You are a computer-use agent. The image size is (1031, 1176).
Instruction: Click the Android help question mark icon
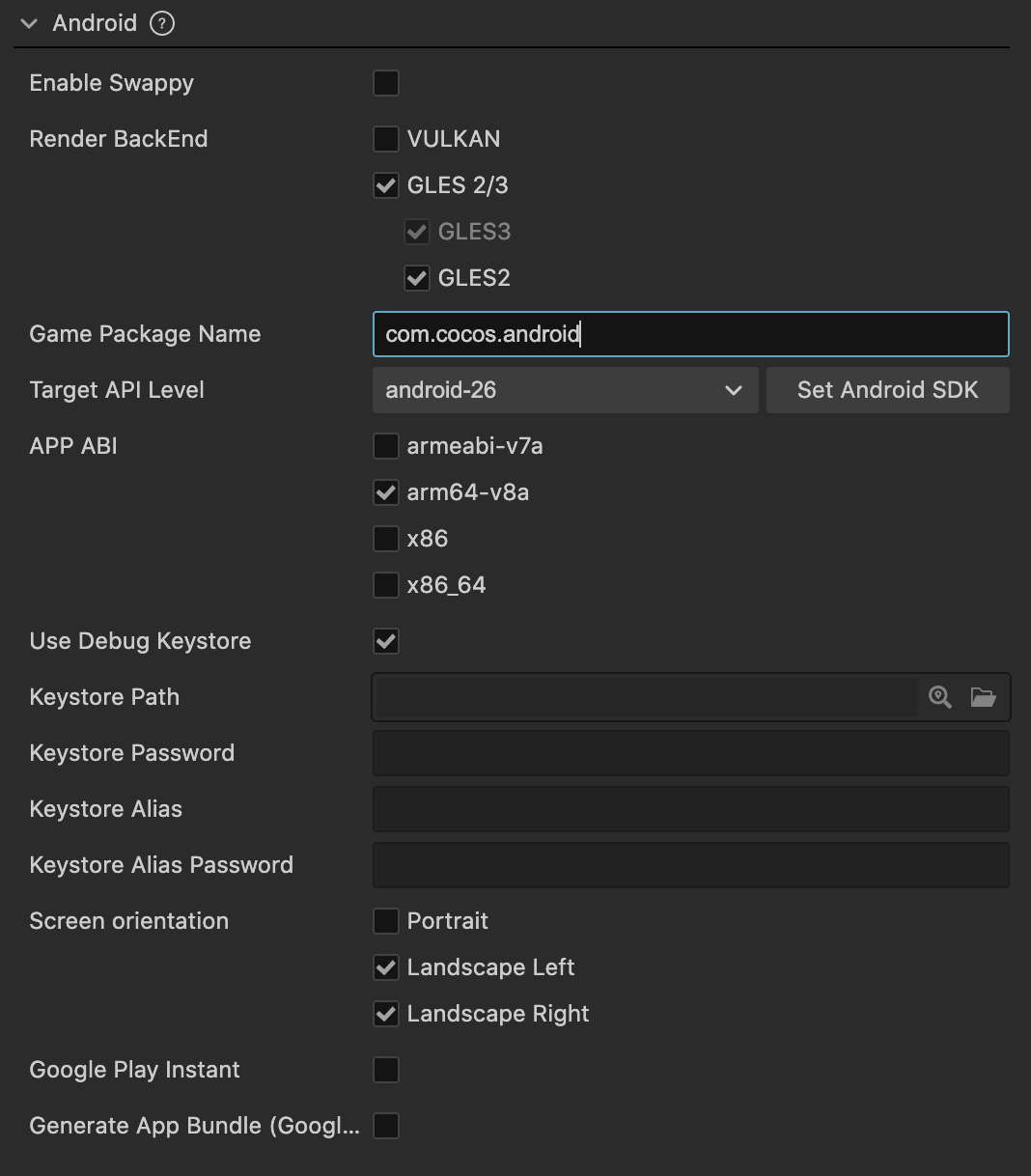[162, 23]
